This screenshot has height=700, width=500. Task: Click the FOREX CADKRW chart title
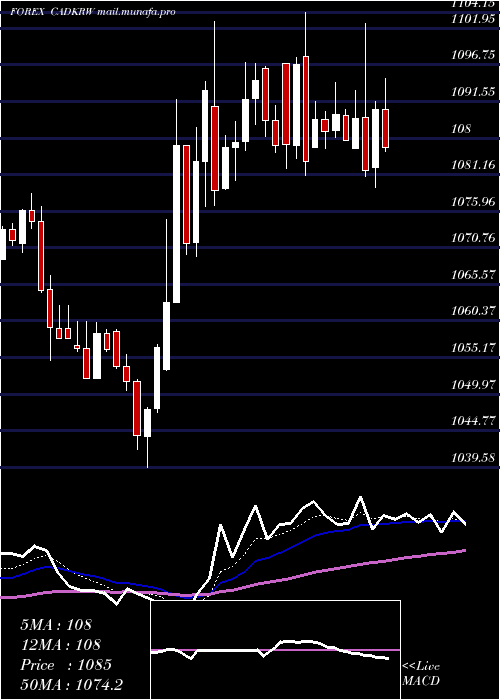tap(93, 12)
